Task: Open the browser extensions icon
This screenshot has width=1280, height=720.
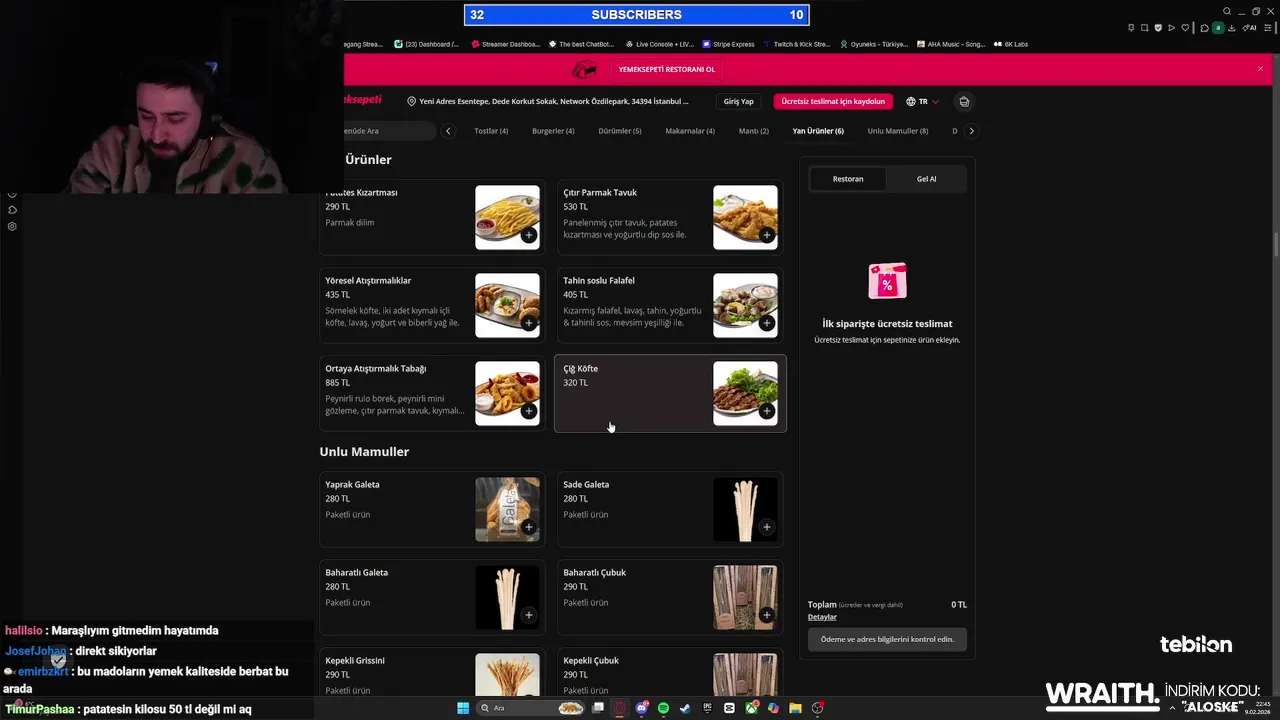Action: [x=1204, y=28]
